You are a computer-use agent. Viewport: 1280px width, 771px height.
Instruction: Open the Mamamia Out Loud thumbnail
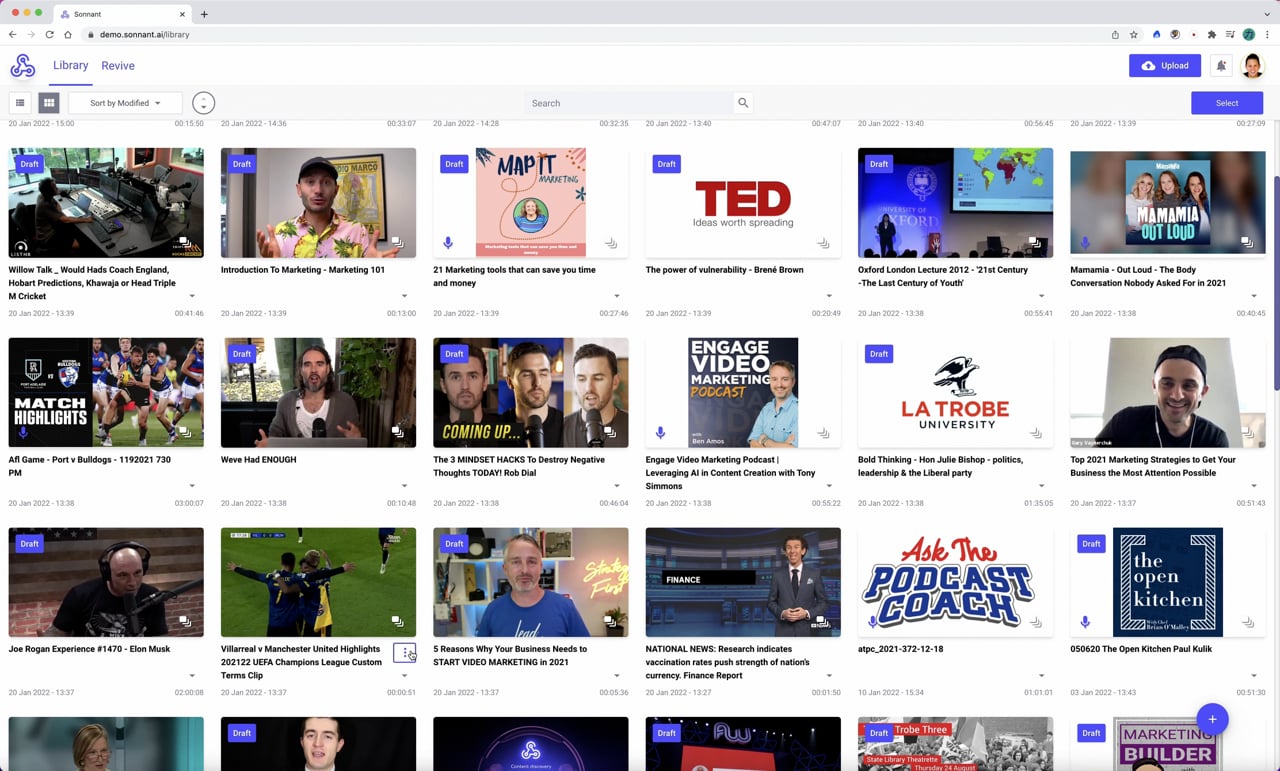tap(1167, 203)
